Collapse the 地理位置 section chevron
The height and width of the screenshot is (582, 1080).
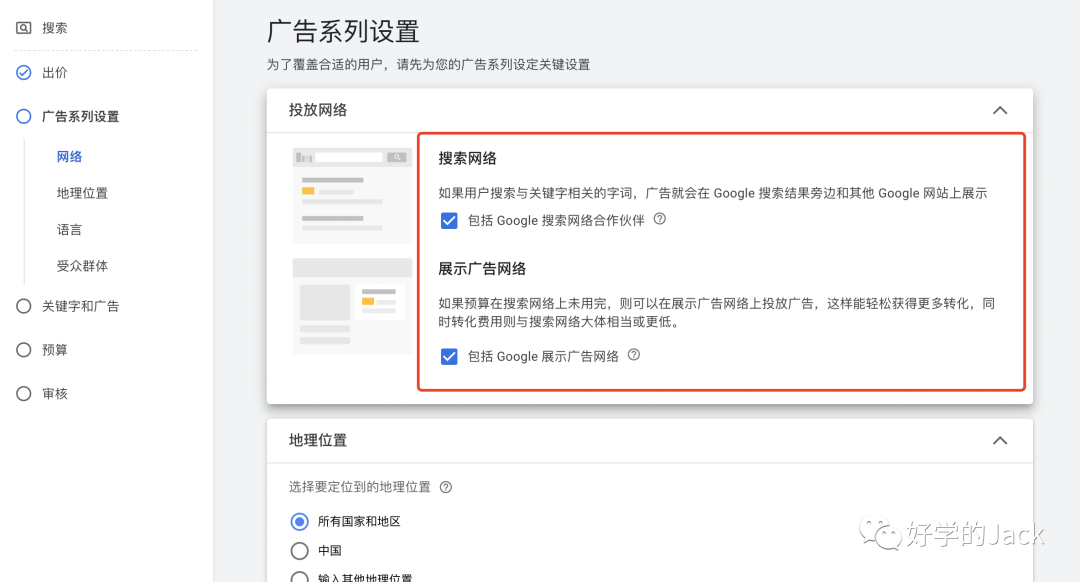point(1000,441)
